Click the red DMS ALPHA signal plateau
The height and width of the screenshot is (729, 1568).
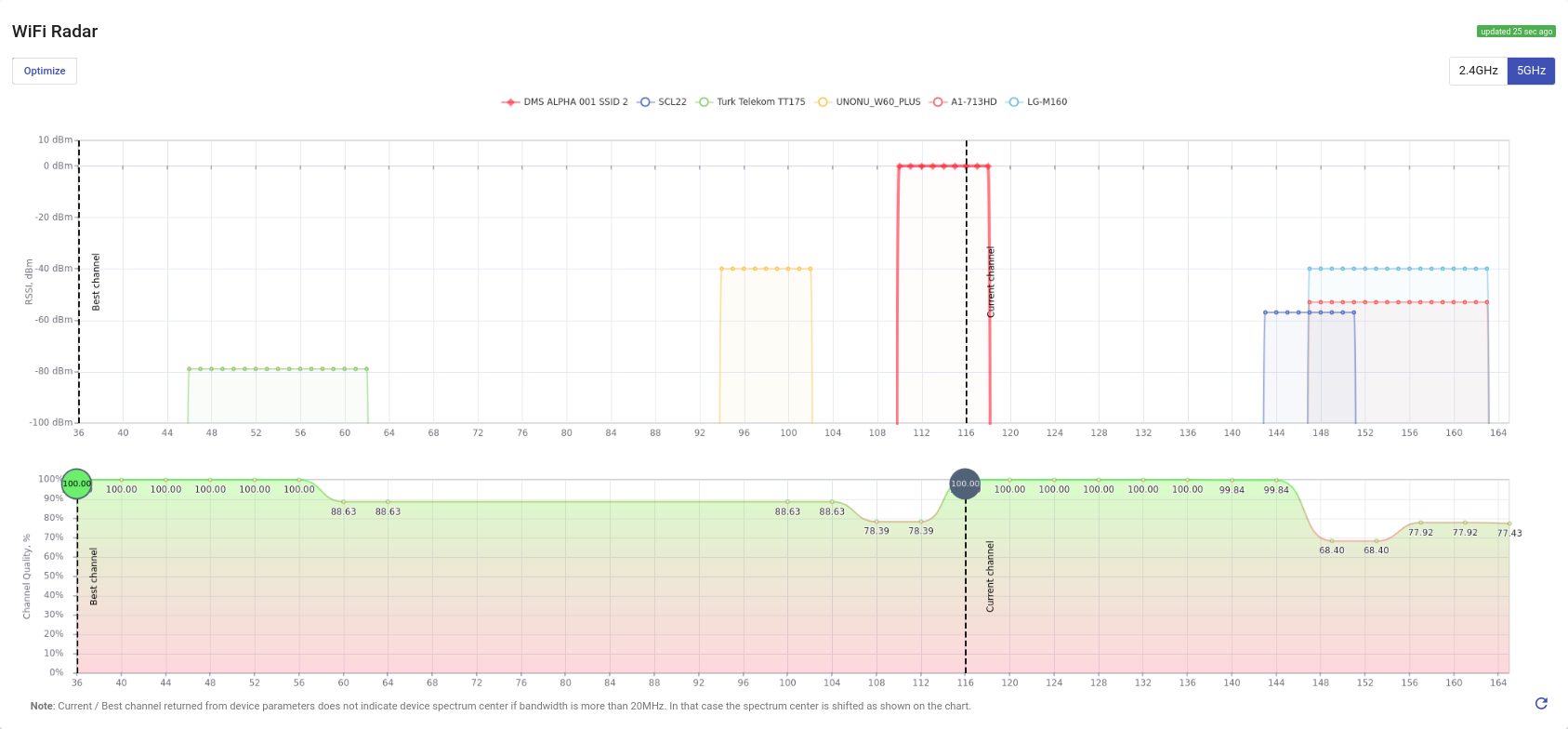point(943,166)
